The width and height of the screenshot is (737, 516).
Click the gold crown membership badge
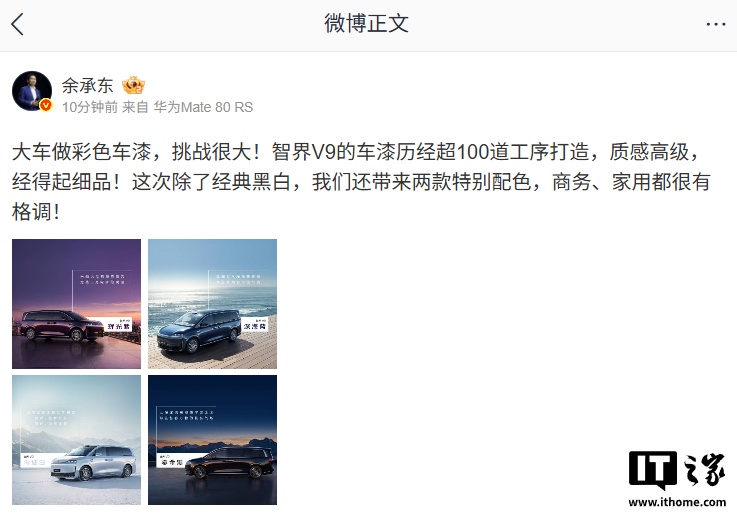point(133,86)
